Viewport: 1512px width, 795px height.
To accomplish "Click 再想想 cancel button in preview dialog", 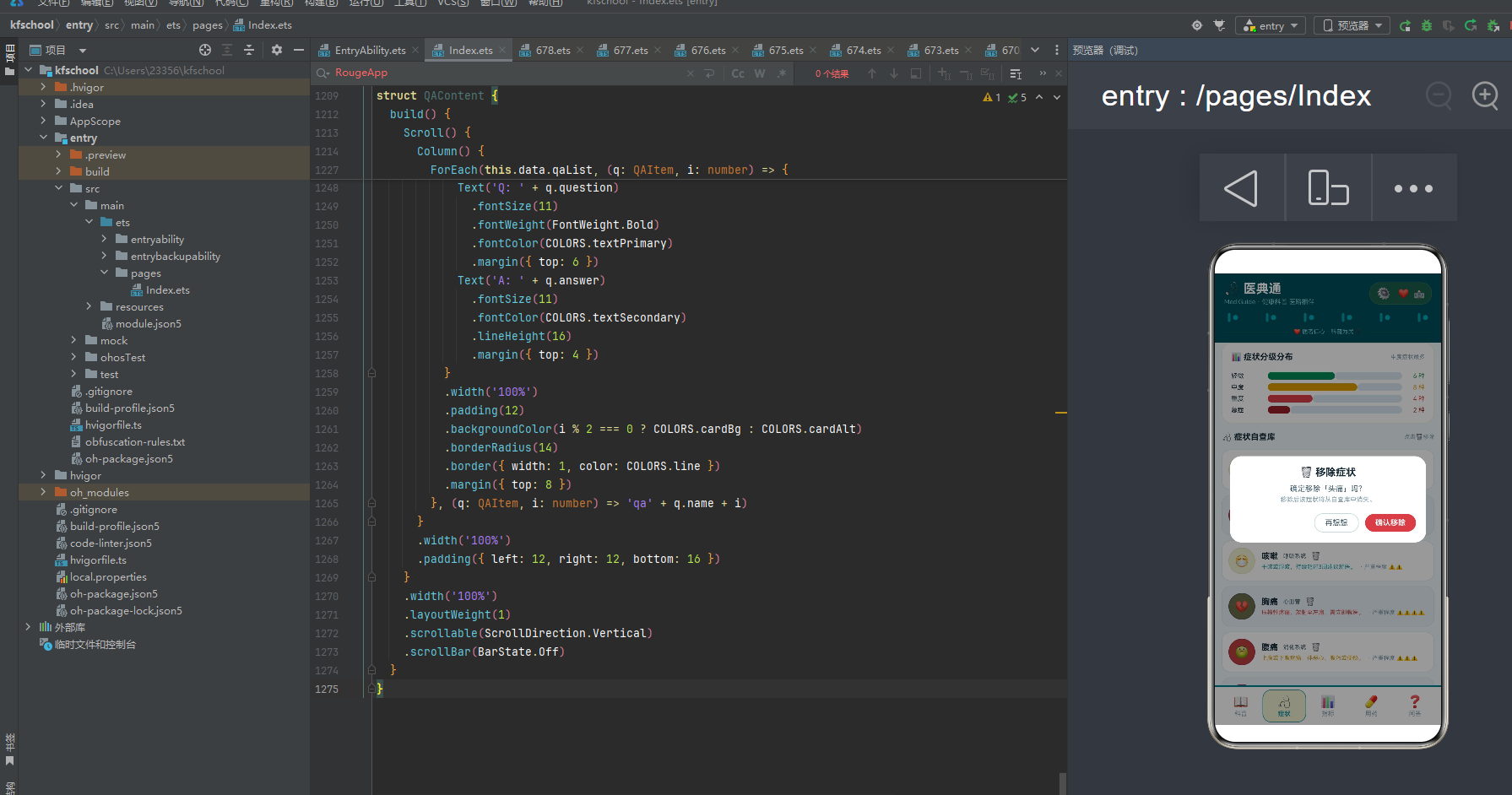I will click(x=1336, y=522).
